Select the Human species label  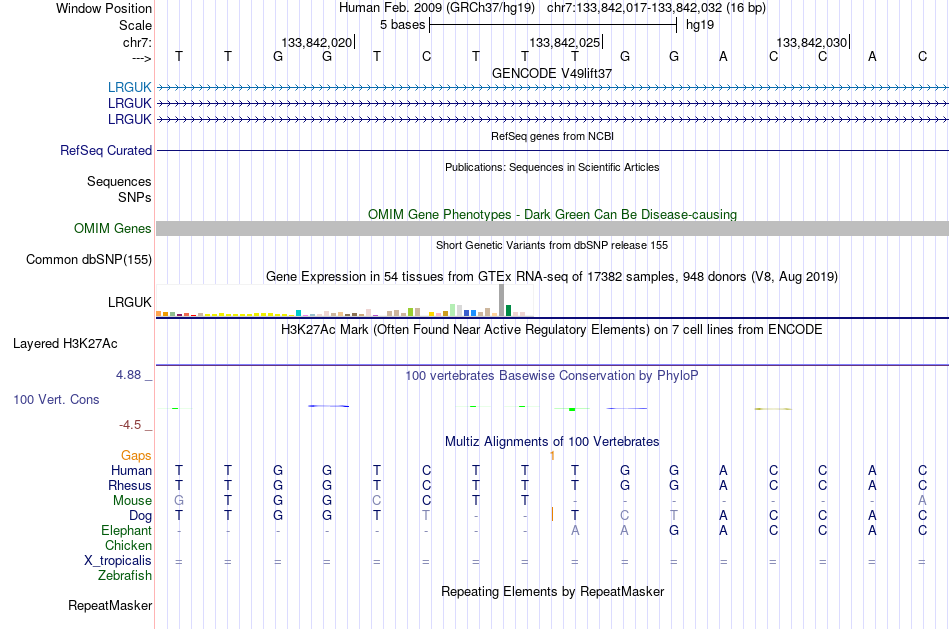click(131, 470)
